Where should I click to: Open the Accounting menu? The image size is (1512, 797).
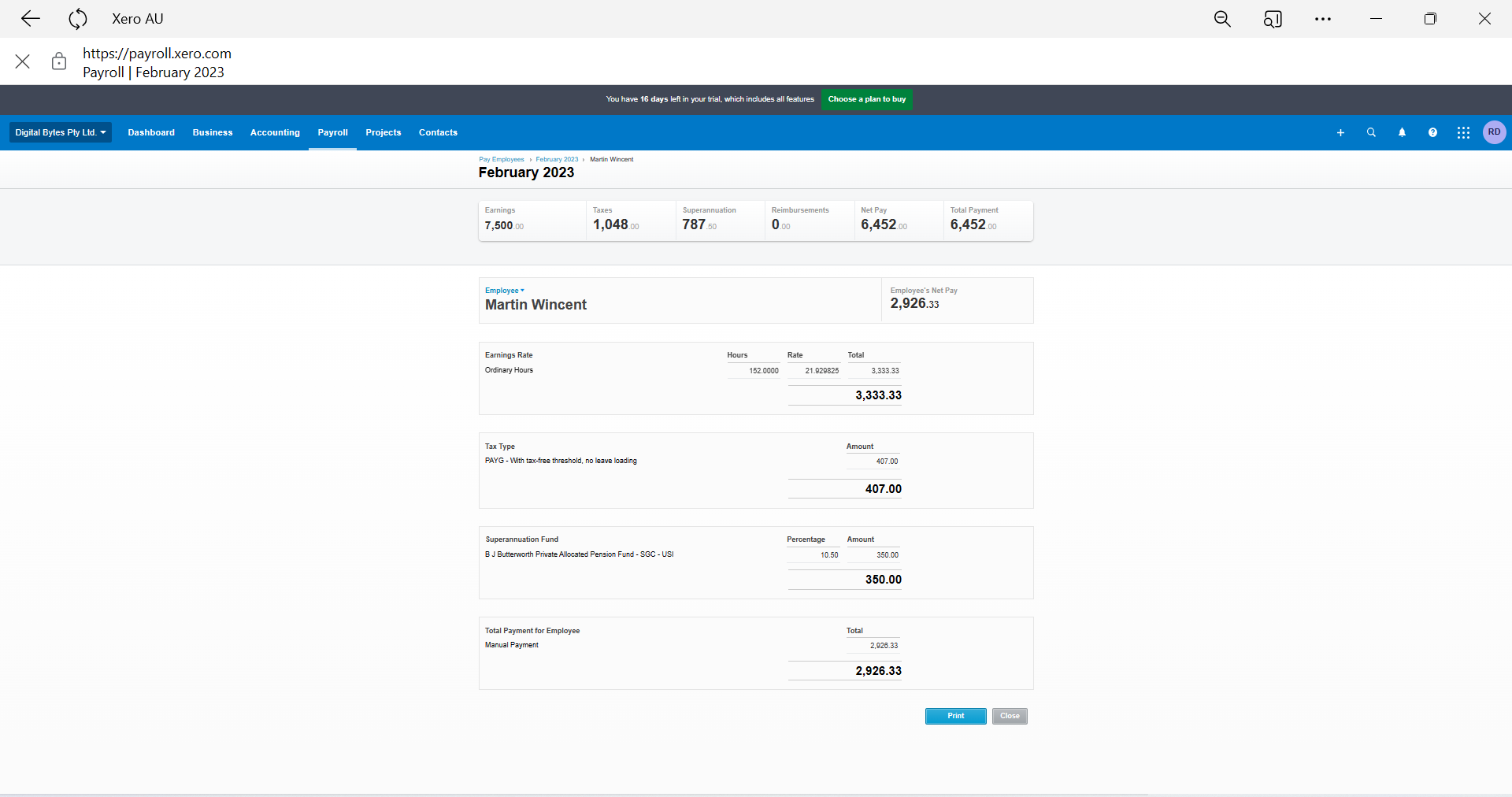[275, 132]
